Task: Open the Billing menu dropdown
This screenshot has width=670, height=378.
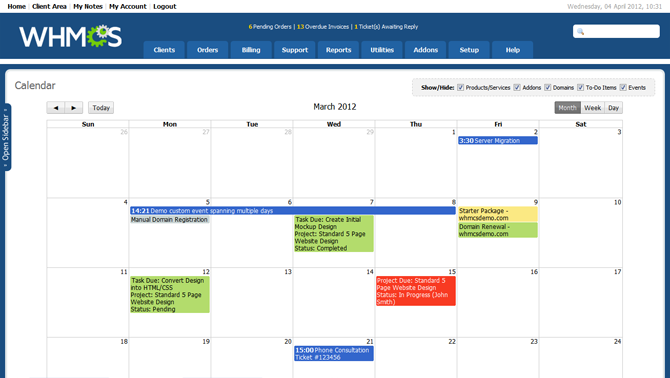Action: click(251, 50)
